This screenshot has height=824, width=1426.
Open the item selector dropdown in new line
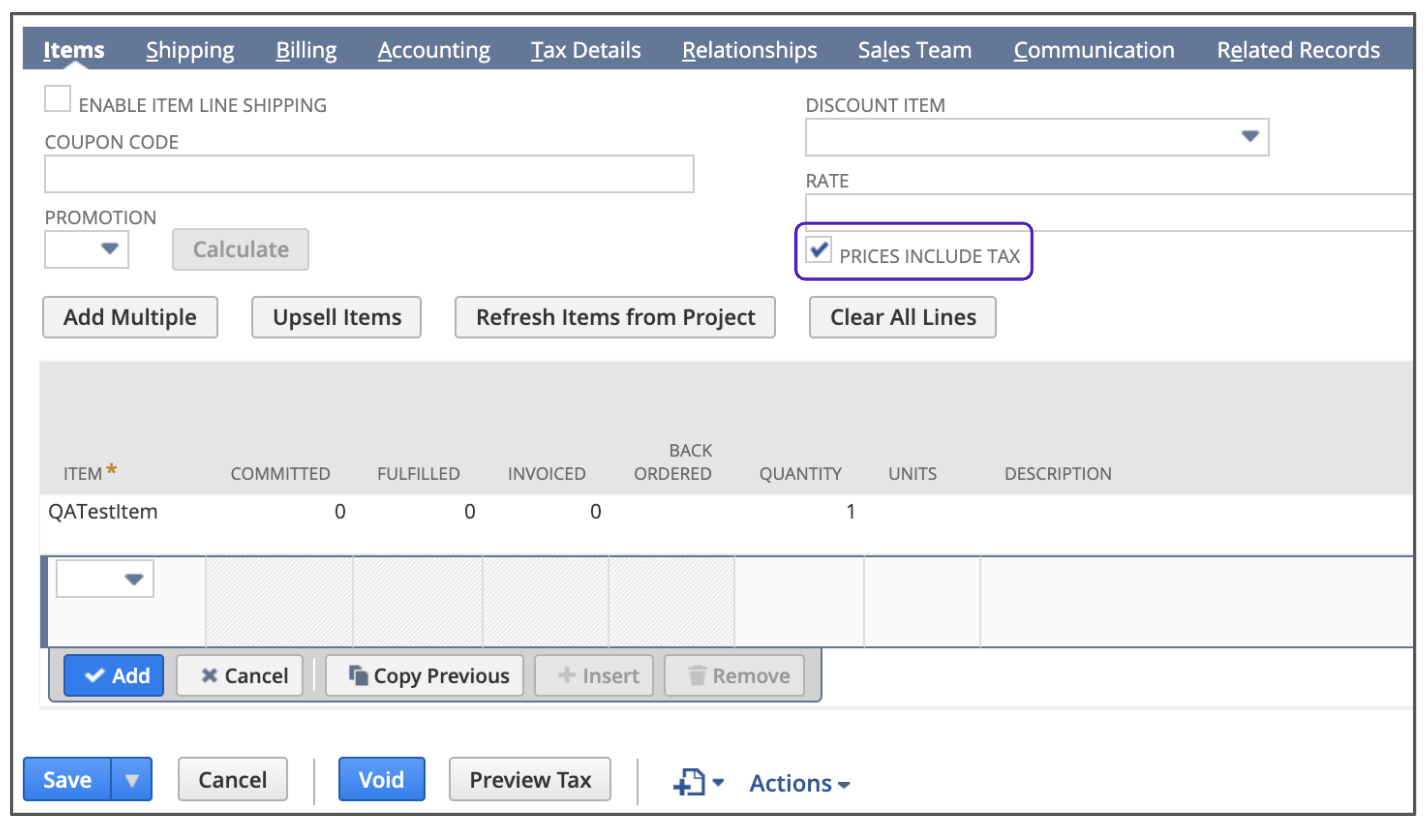pos(133,579)
